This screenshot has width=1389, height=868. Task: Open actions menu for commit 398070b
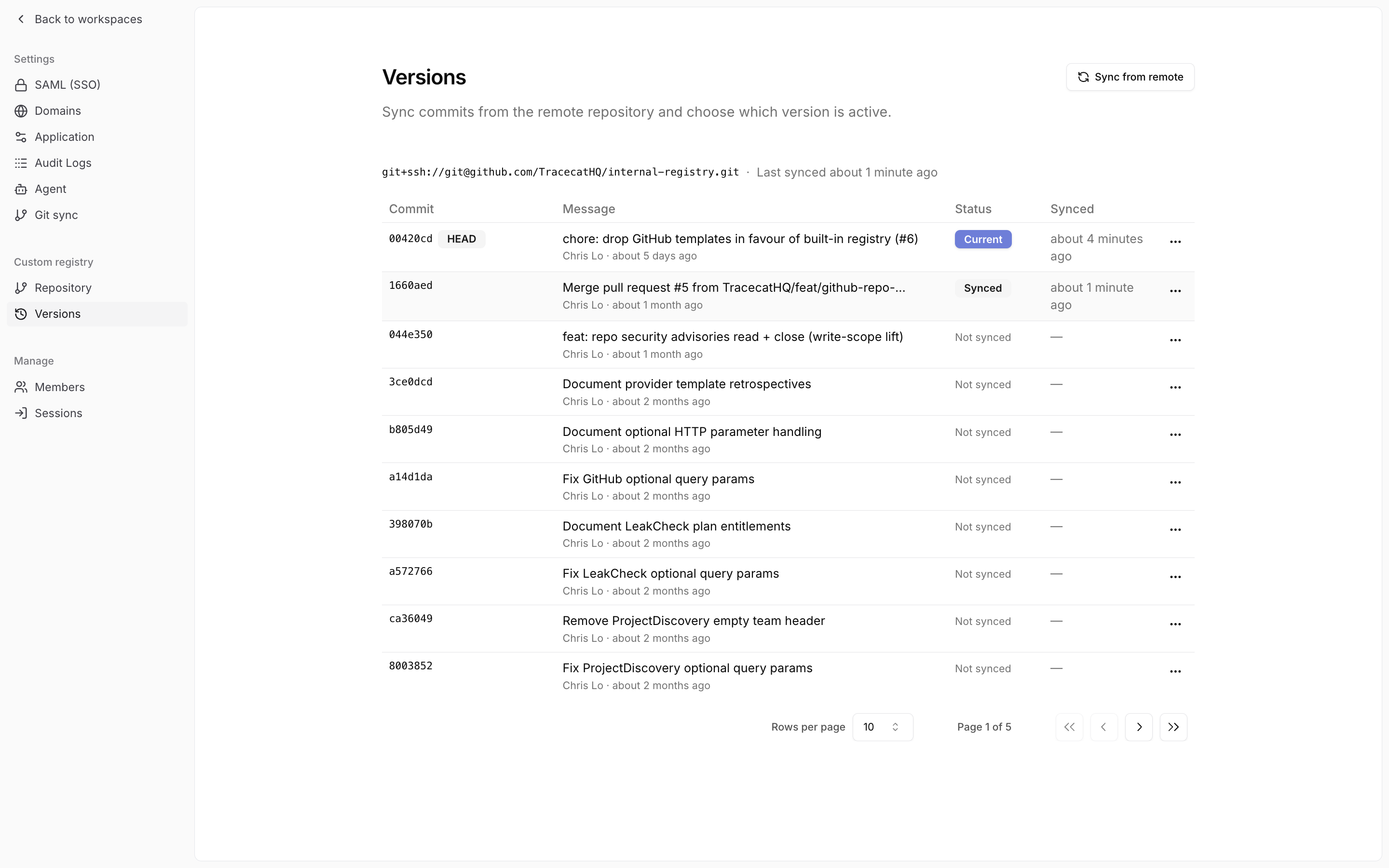click(1175, 529)
